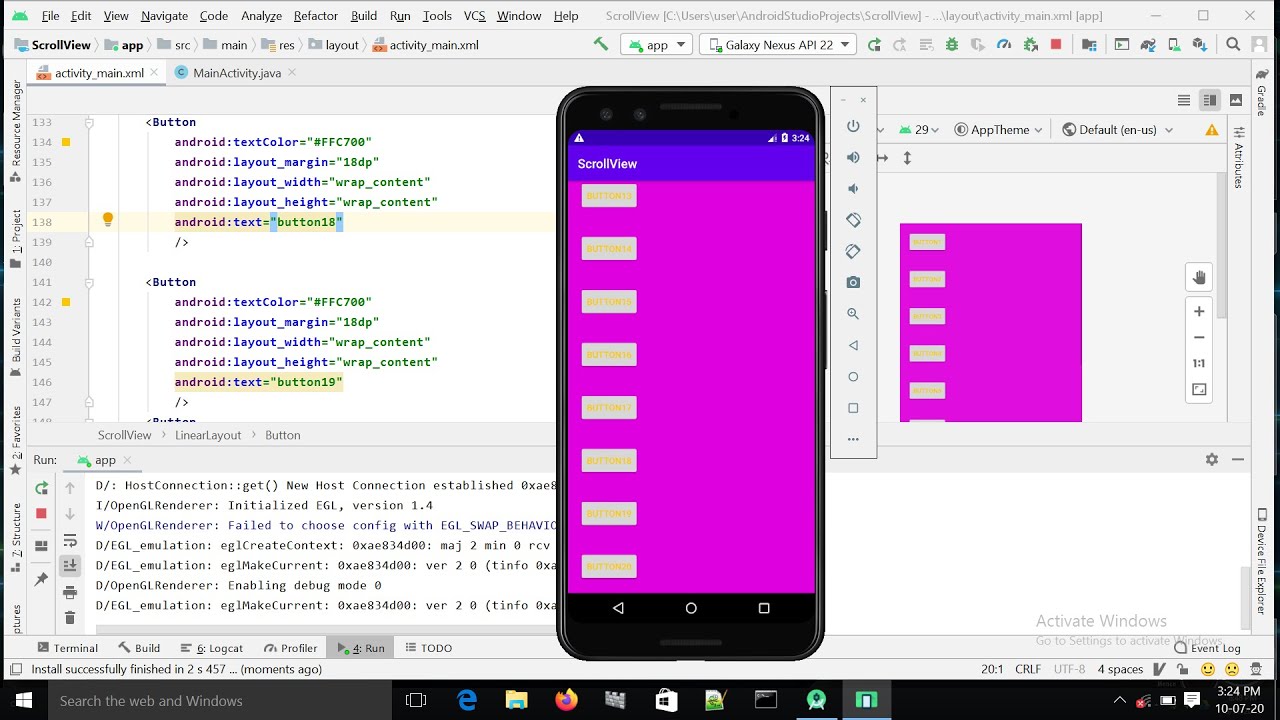
Task: Open the Default (en-us) locale dropdown
Action: (1117, 130)
